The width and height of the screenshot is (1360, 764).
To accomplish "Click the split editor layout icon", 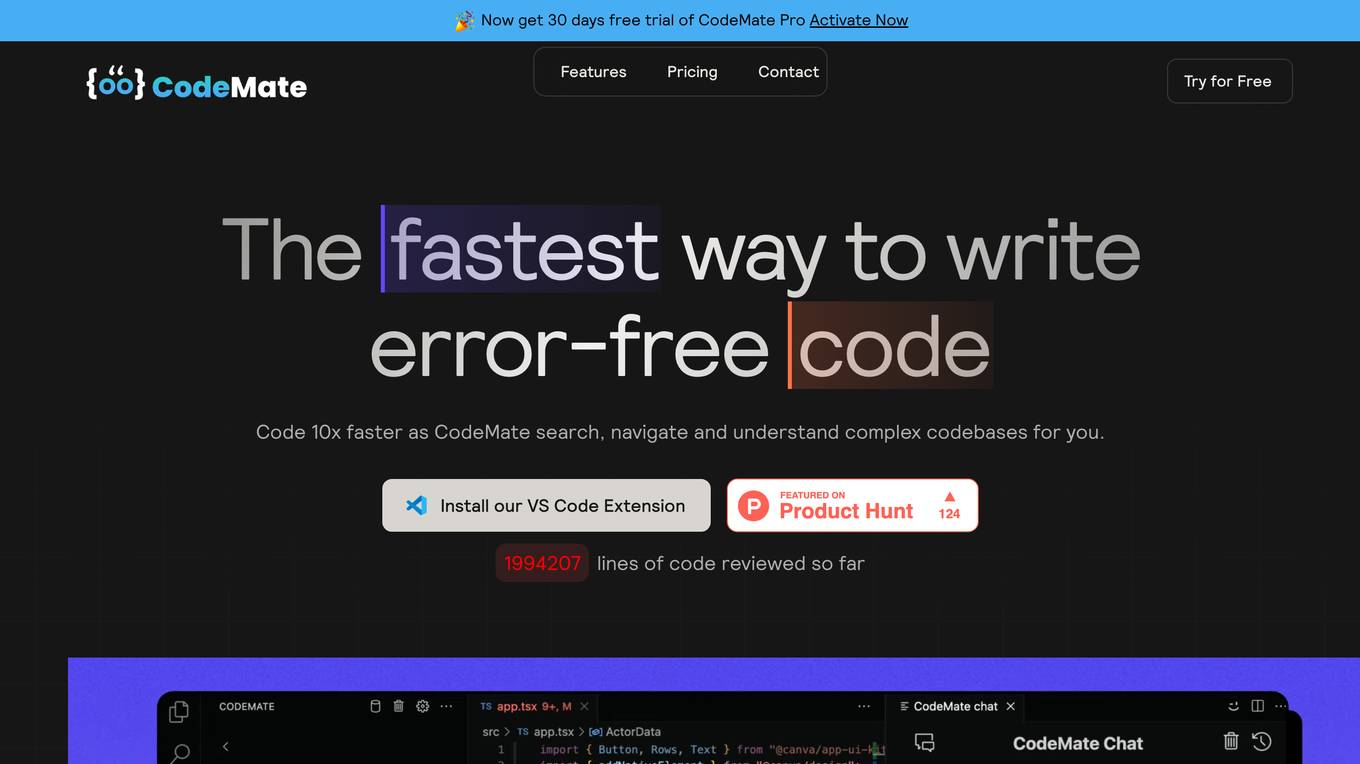I will coord(1257,706).
